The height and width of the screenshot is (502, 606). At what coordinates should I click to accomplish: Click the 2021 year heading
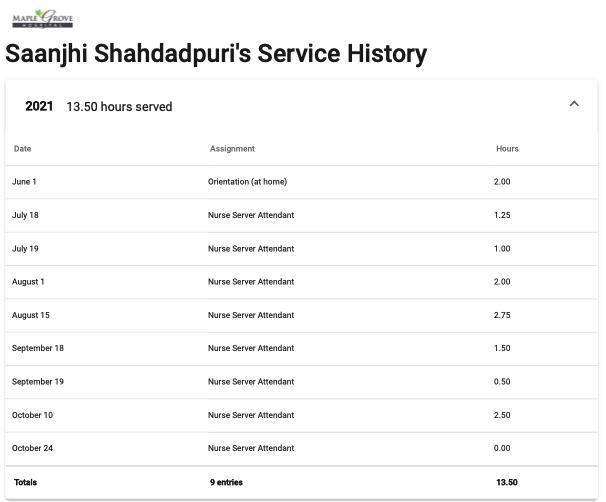click(x=39, y=106)
